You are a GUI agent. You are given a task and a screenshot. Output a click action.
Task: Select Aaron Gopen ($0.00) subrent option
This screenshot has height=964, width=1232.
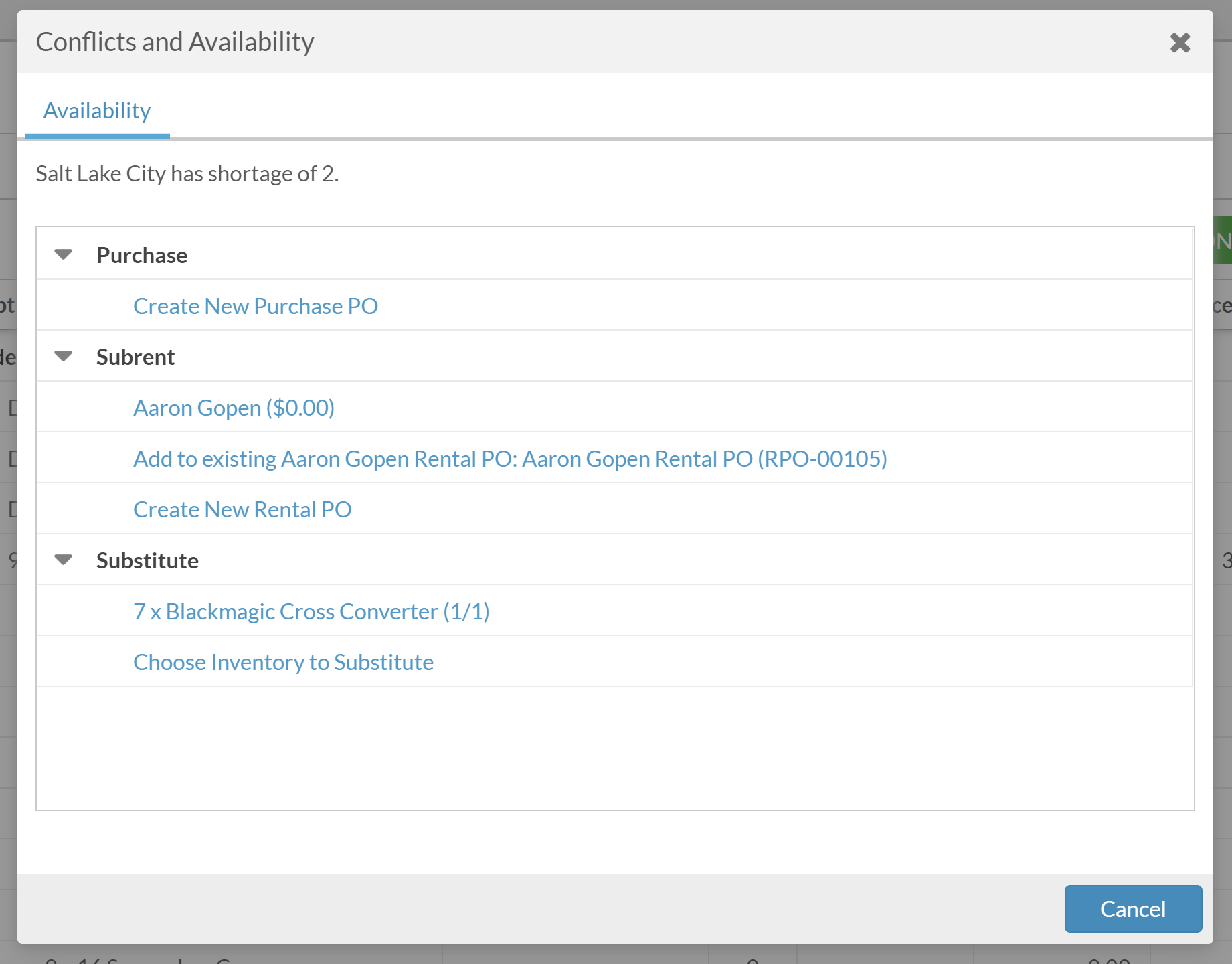point(234,408)
